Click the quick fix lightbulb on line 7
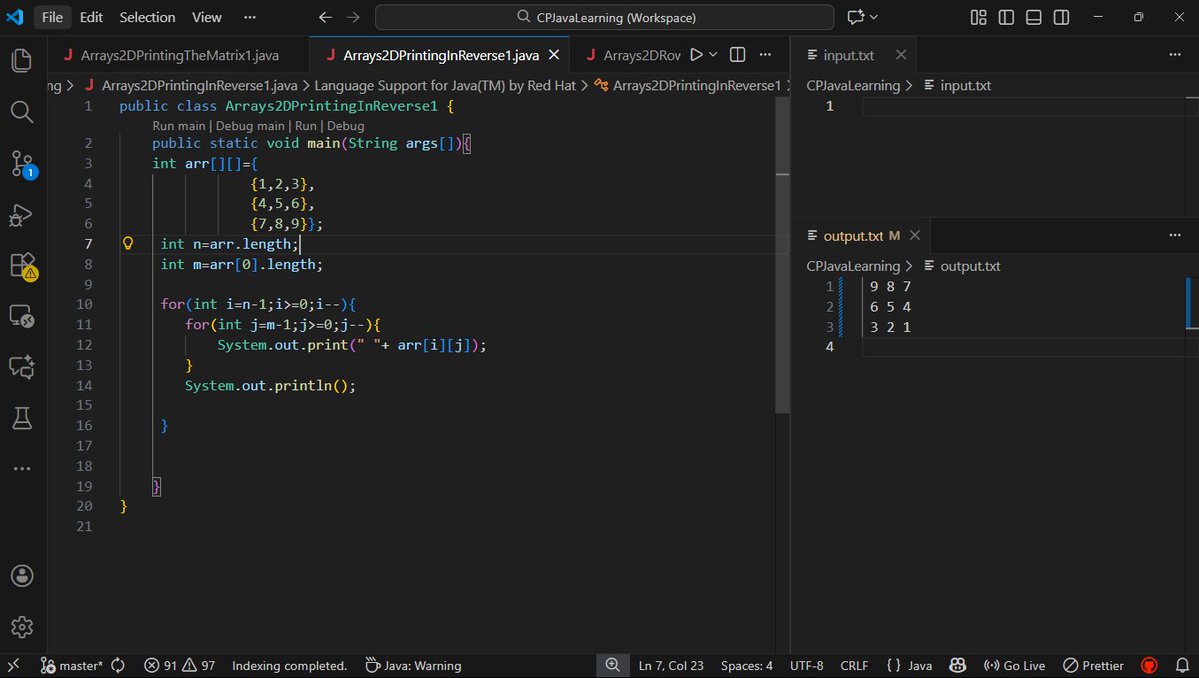The width and height of the screenshot is (1199, 678). [x=126, y=243]
